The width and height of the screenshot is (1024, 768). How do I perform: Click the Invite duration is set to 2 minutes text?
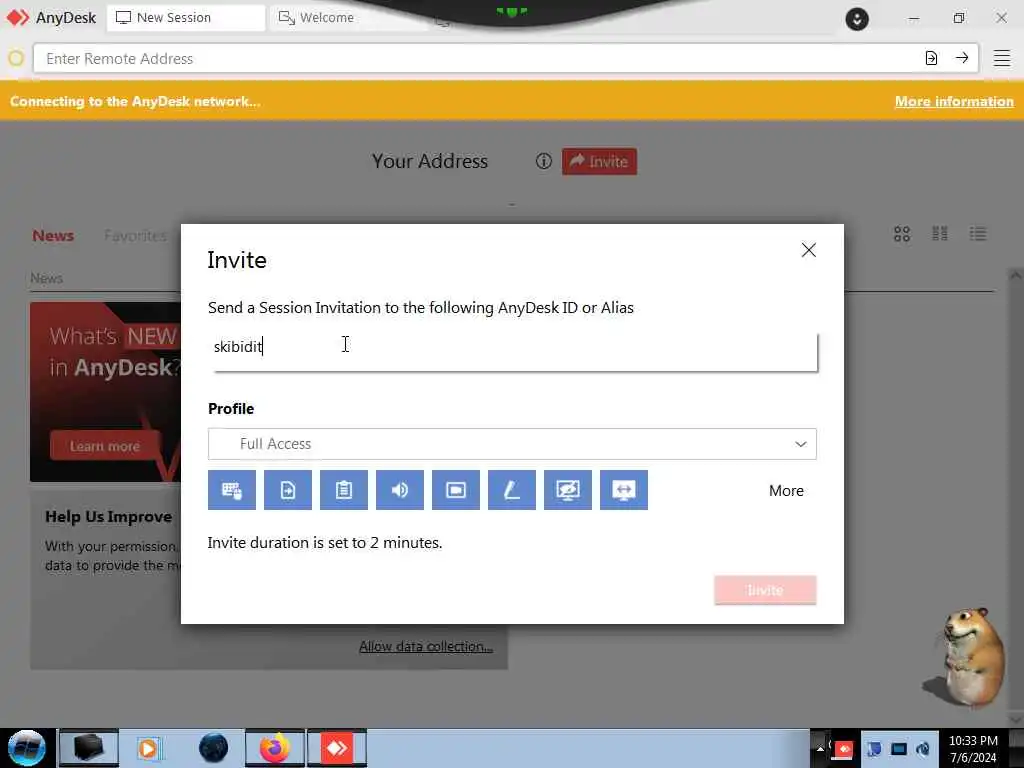[325, 543]
